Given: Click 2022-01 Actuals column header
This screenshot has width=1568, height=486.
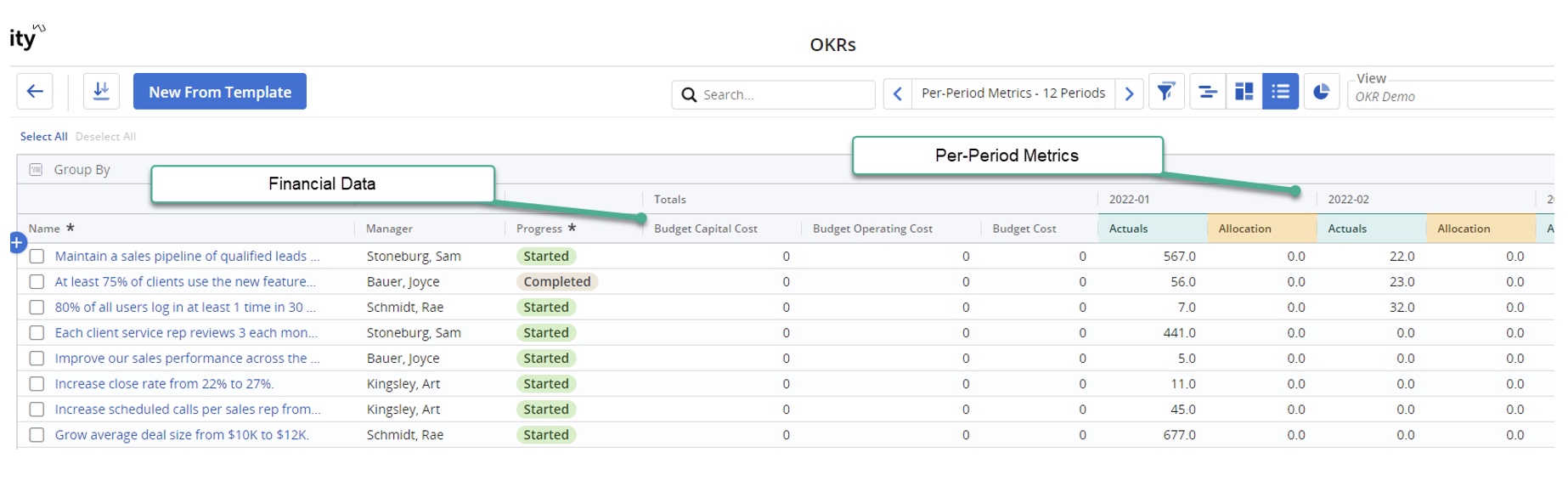Looking at the screenshot, I should point(1153,229).
